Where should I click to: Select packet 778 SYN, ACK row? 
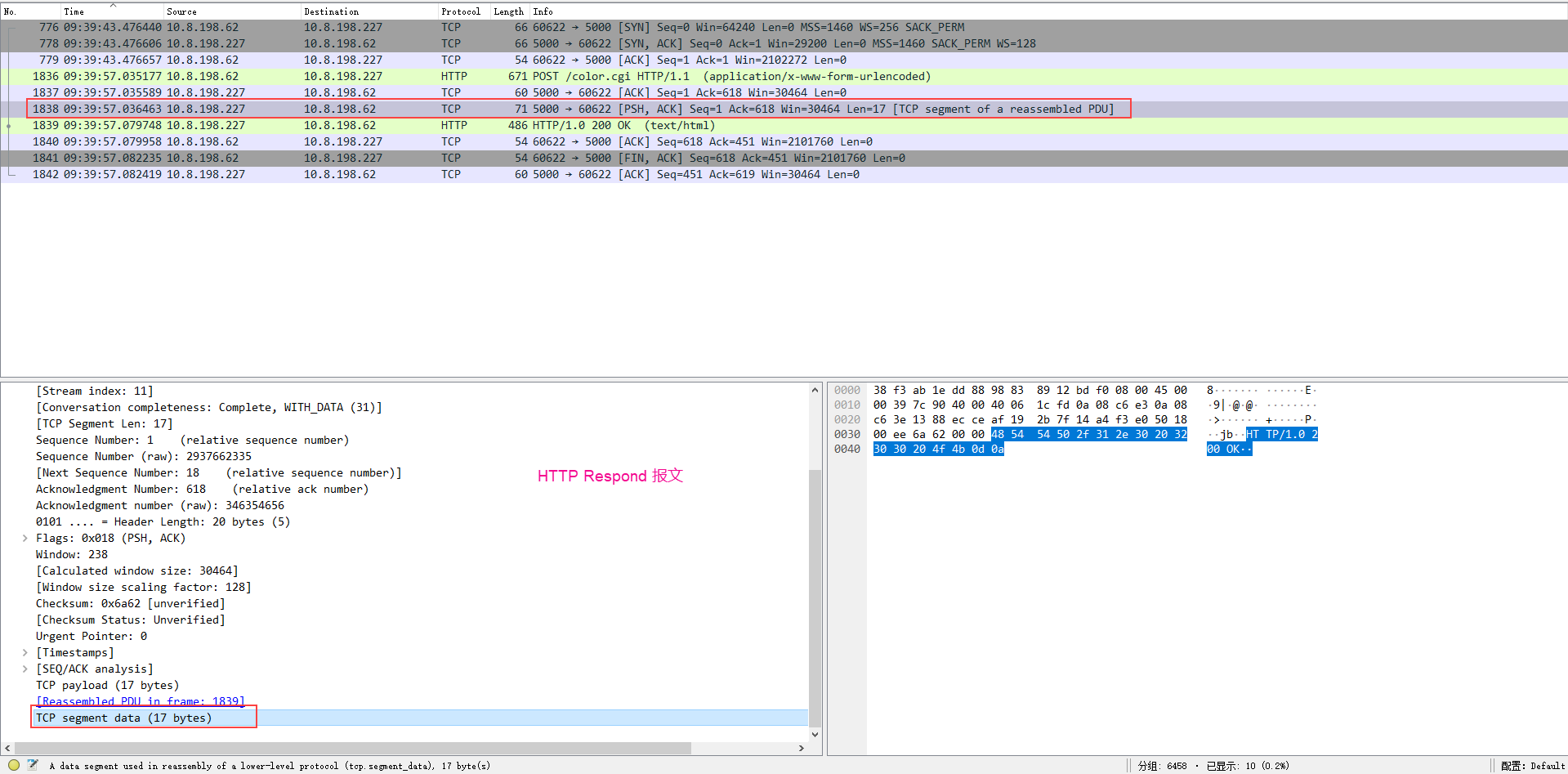click(x=784, y=43)
